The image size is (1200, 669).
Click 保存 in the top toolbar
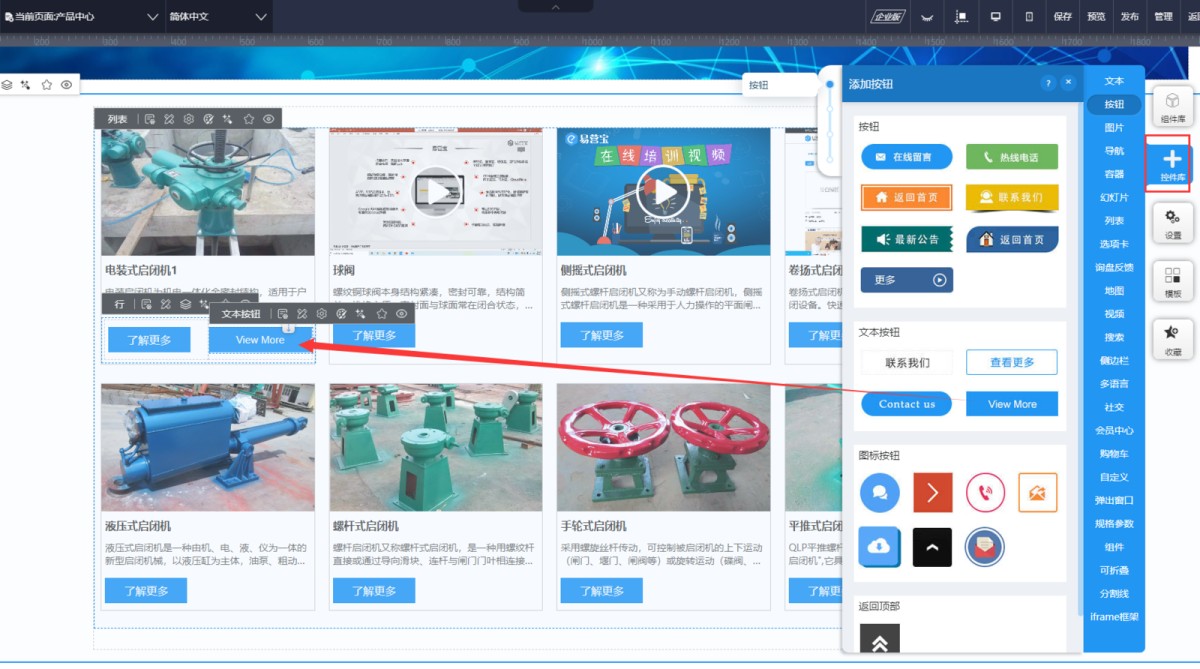(x=1063, y=17)
